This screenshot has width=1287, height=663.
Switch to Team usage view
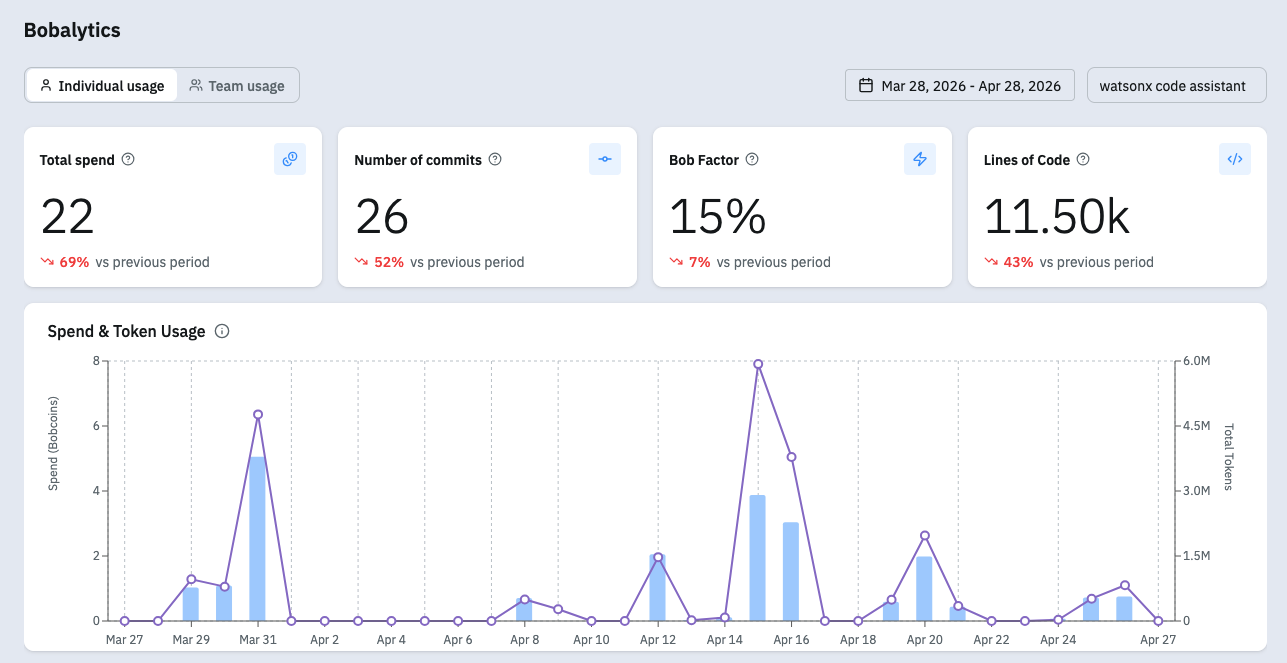click(238, 86)
